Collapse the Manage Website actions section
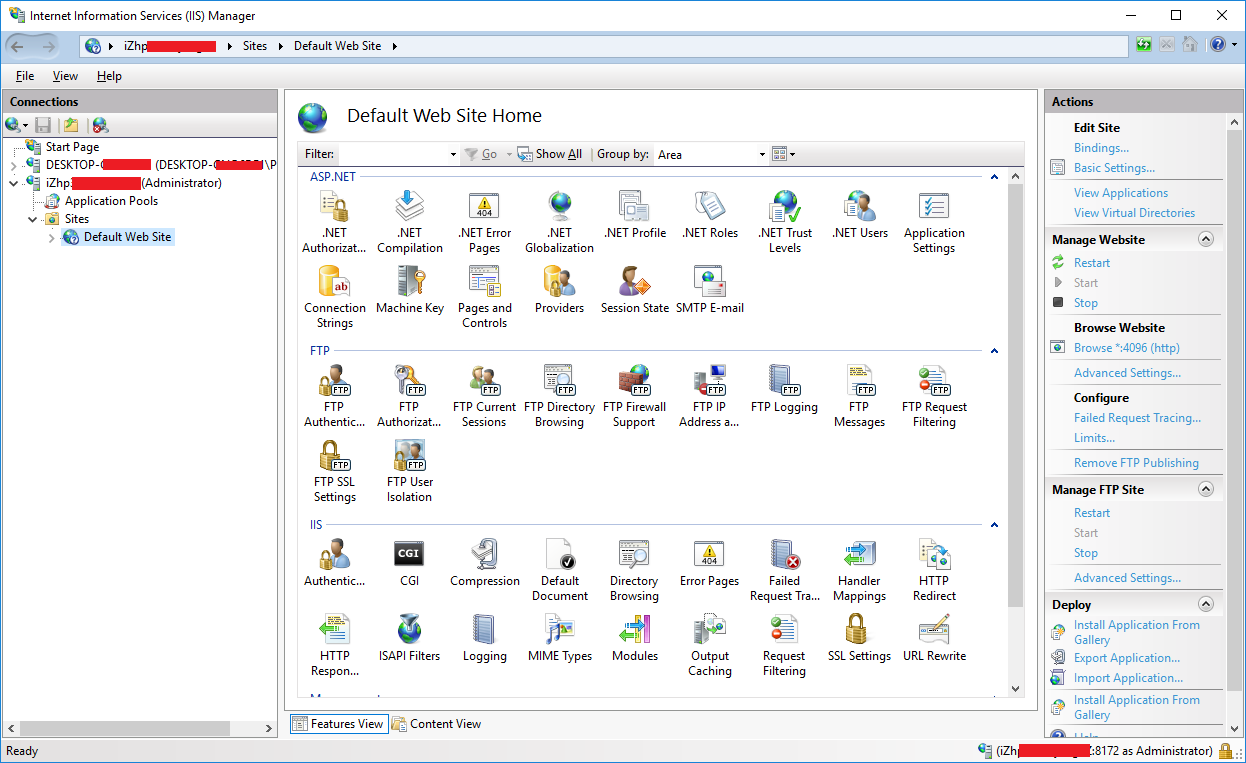This screenshot has width=1246, height=763. [x=1205, y=240]
